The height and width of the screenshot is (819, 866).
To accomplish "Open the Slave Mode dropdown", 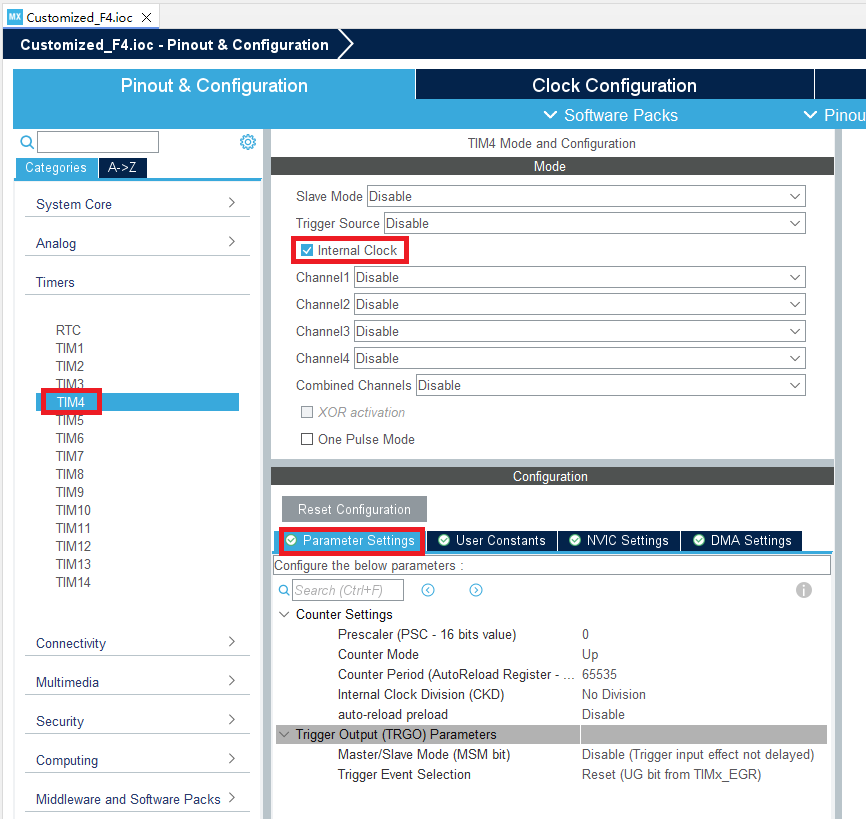I will click(586, 196).
